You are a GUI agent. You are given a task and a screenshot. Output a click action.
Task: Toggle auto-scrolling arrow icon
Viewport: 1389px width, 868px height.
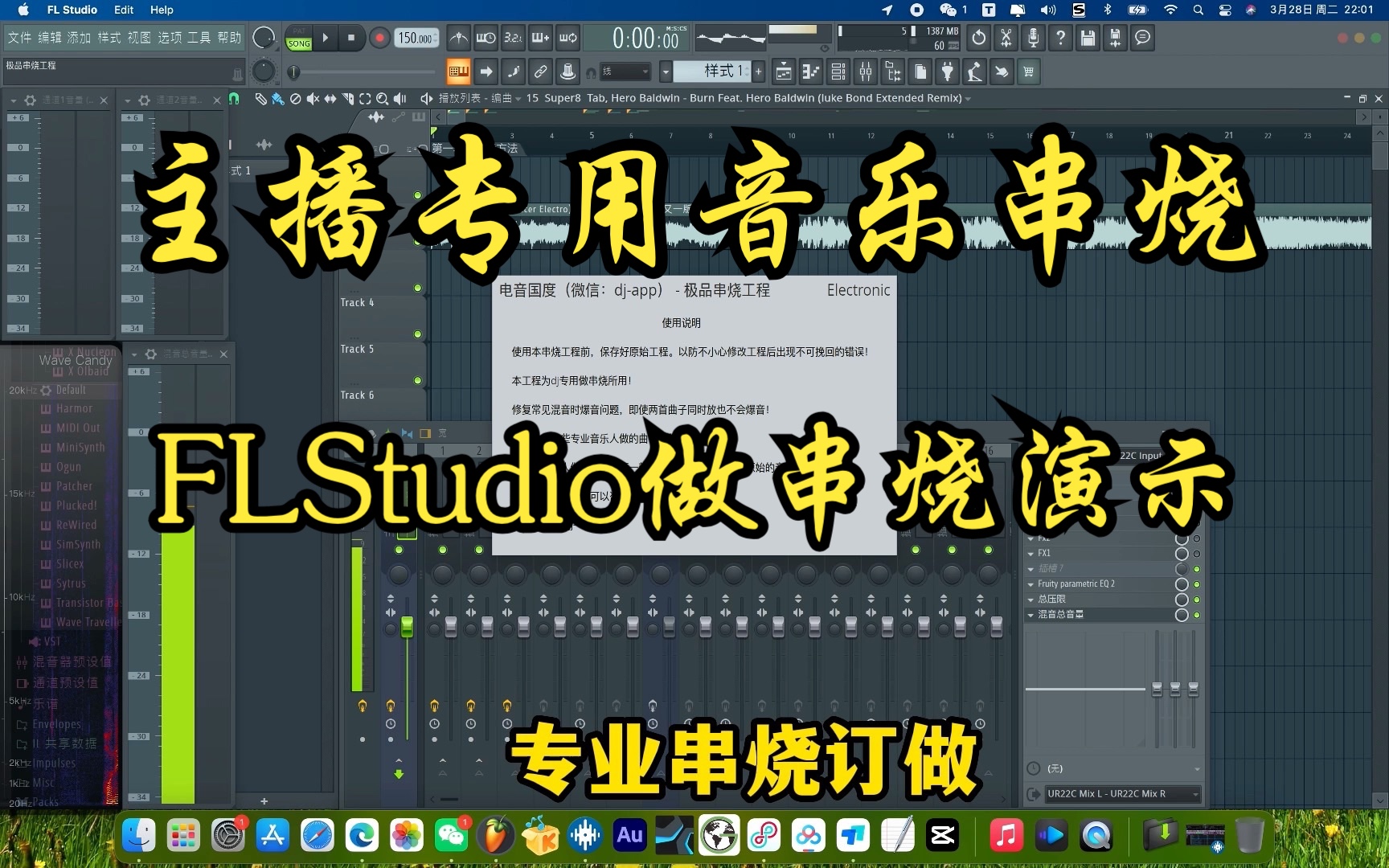point(486,72)
